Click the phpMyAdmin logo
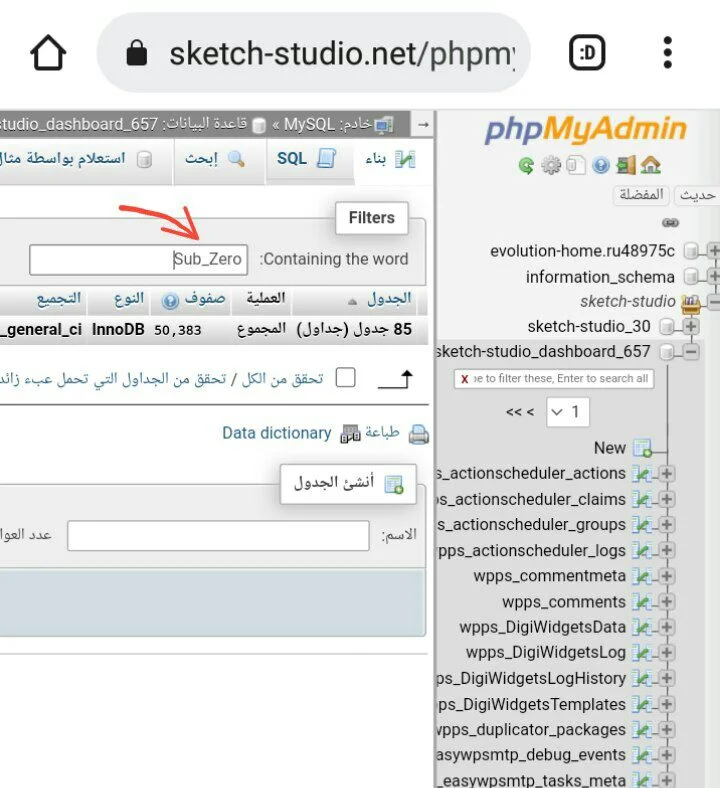 click(x=586, y=130)
